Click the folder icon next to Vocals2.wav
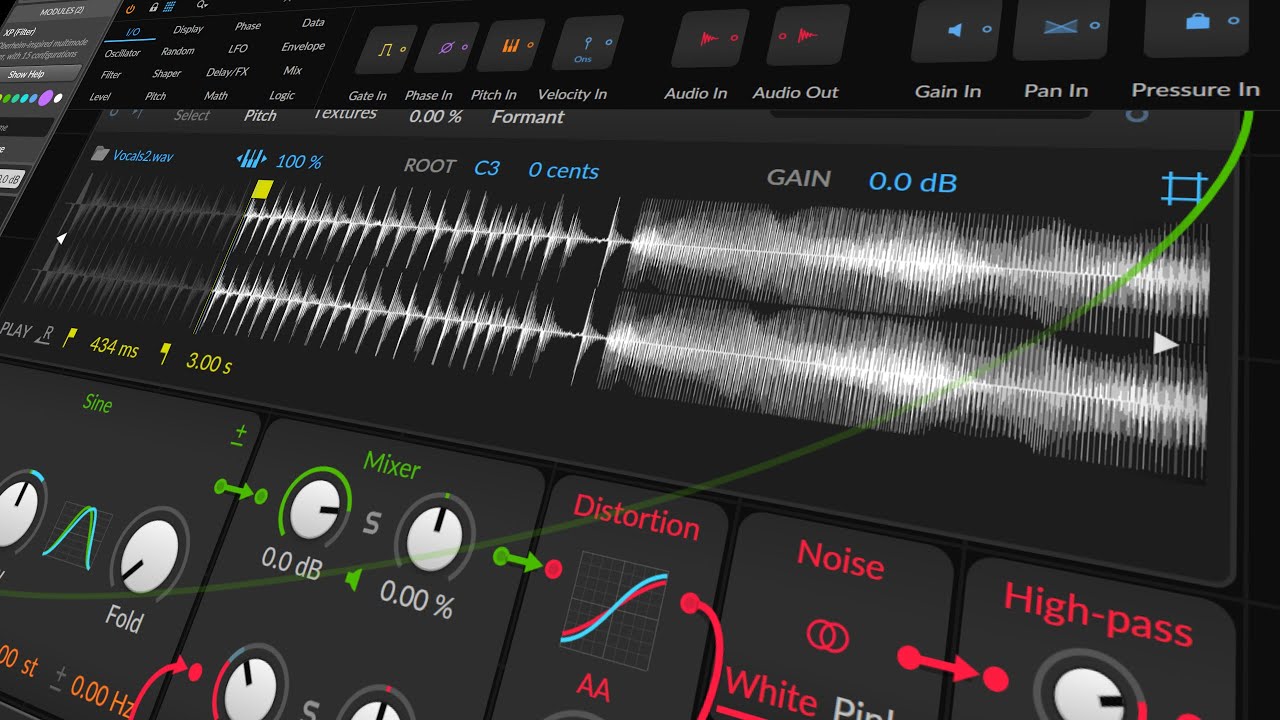This screenshot has height=720, width=1280. (99, 154)
